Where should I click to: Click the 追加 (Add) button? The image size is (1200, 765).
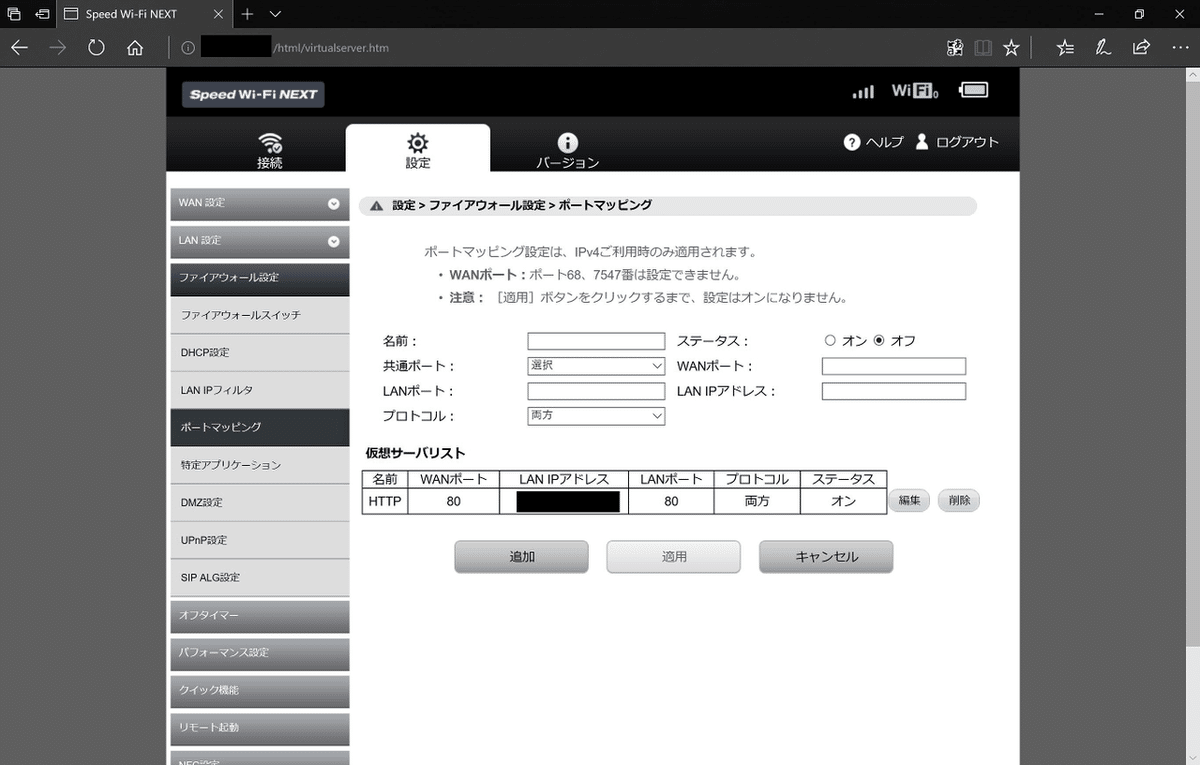(521, 557)
